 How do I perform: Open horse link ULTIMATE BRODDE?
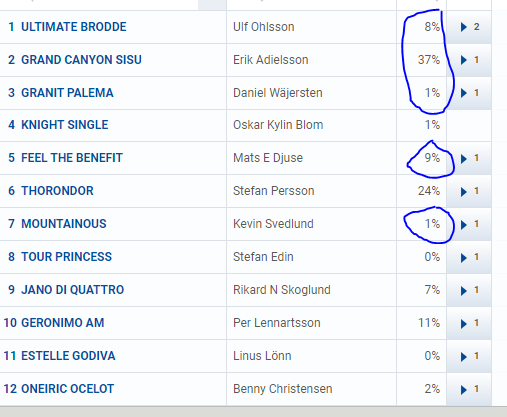coord(74,27)
